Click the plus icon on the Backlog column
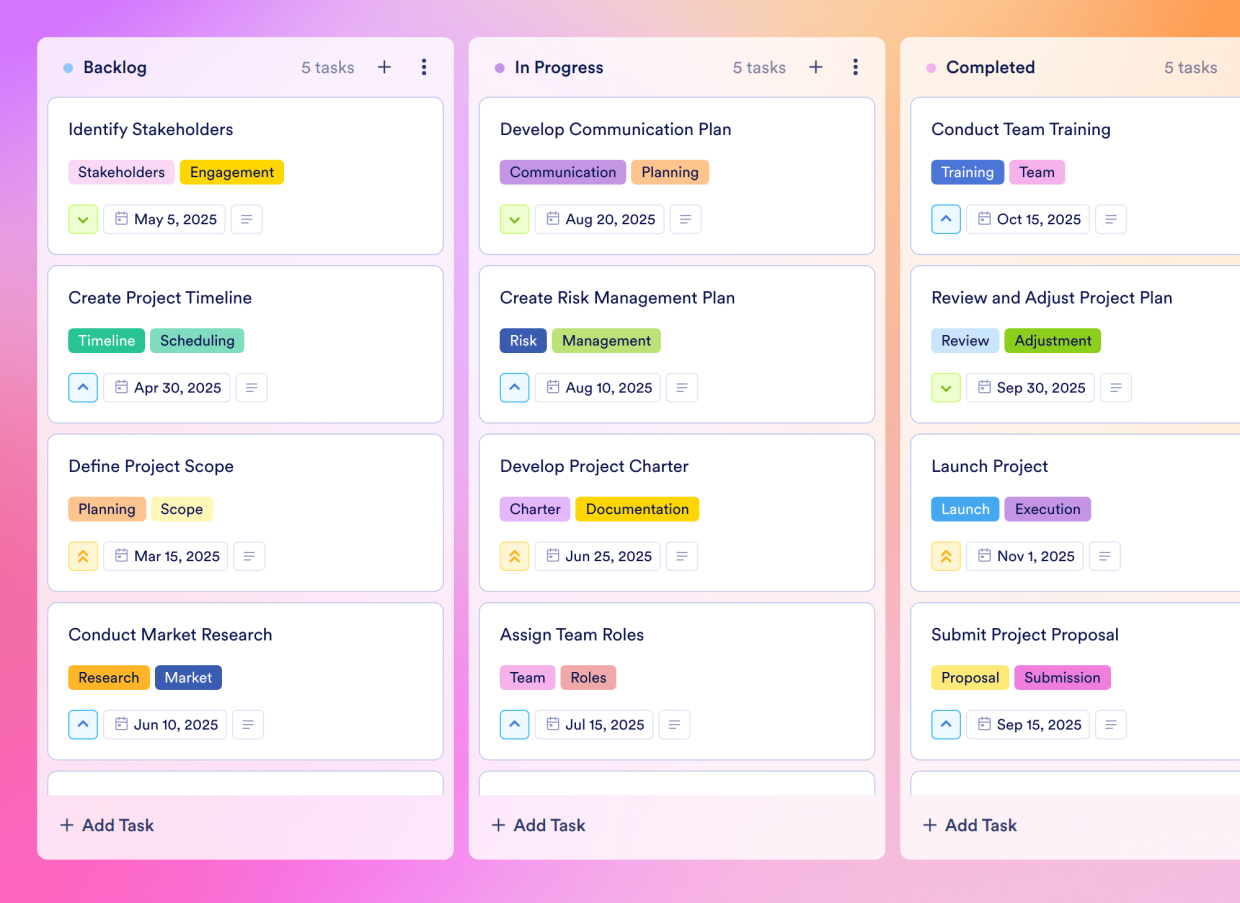The image size is (1240, 903). tap(384, 67)
